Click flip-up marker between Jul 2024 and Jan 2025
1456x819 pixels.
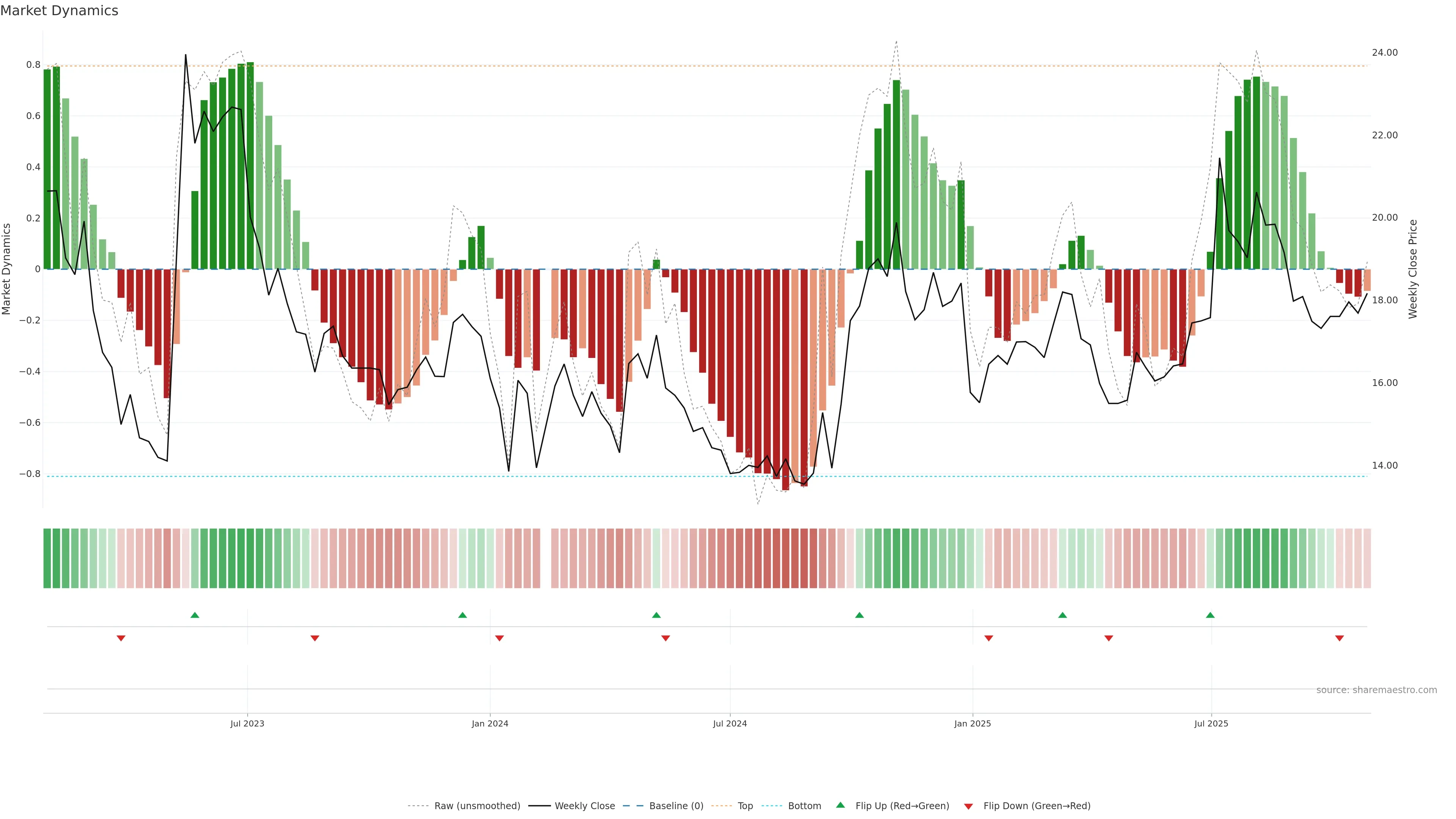tap(859, 615)
